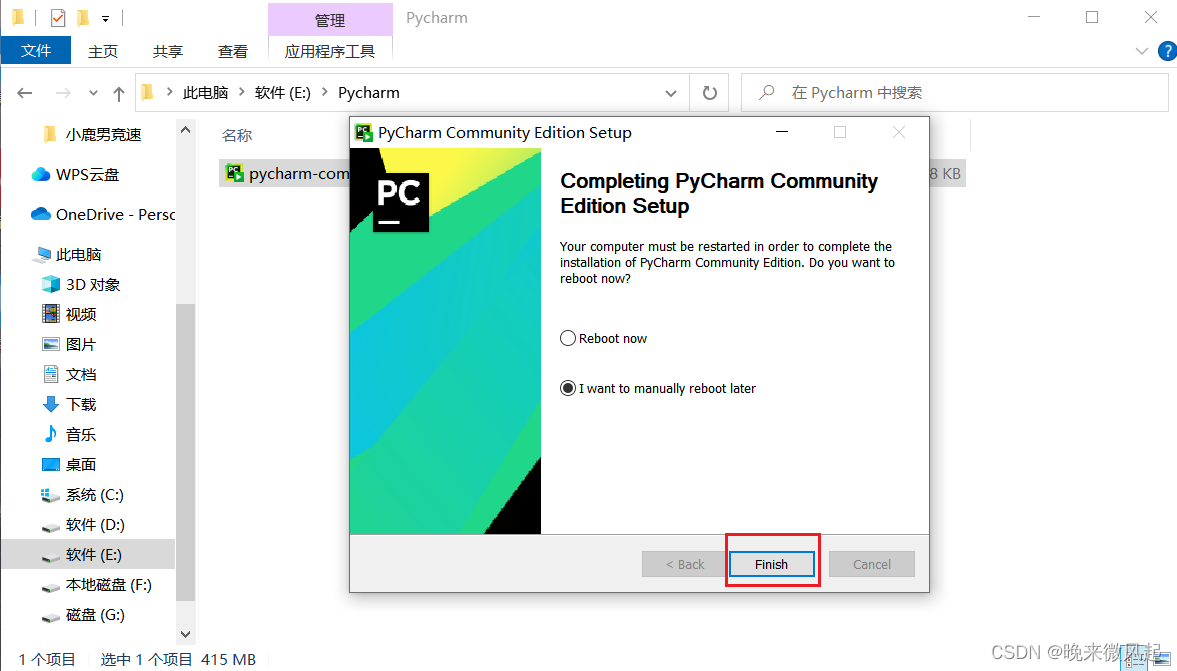Open the 查看 ribbon tab

pos(233,51)
